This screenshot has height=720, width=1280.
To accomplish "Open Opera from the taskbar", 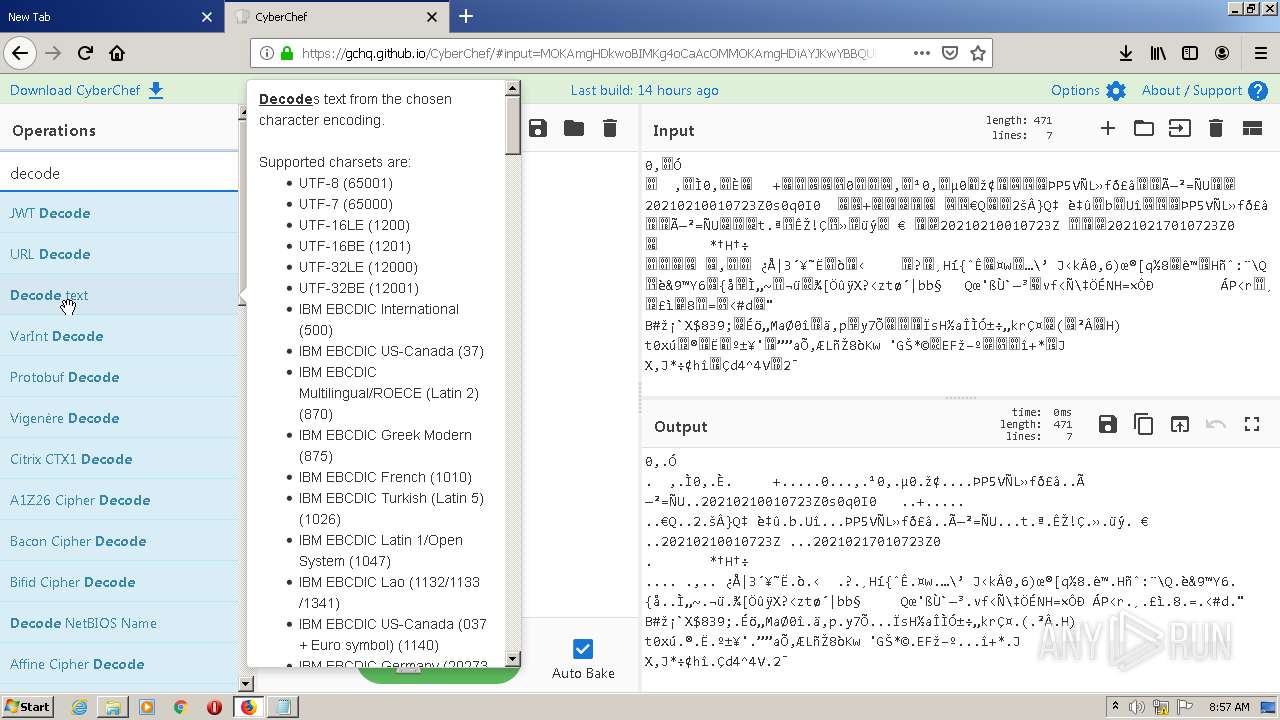I will [214, 707].
